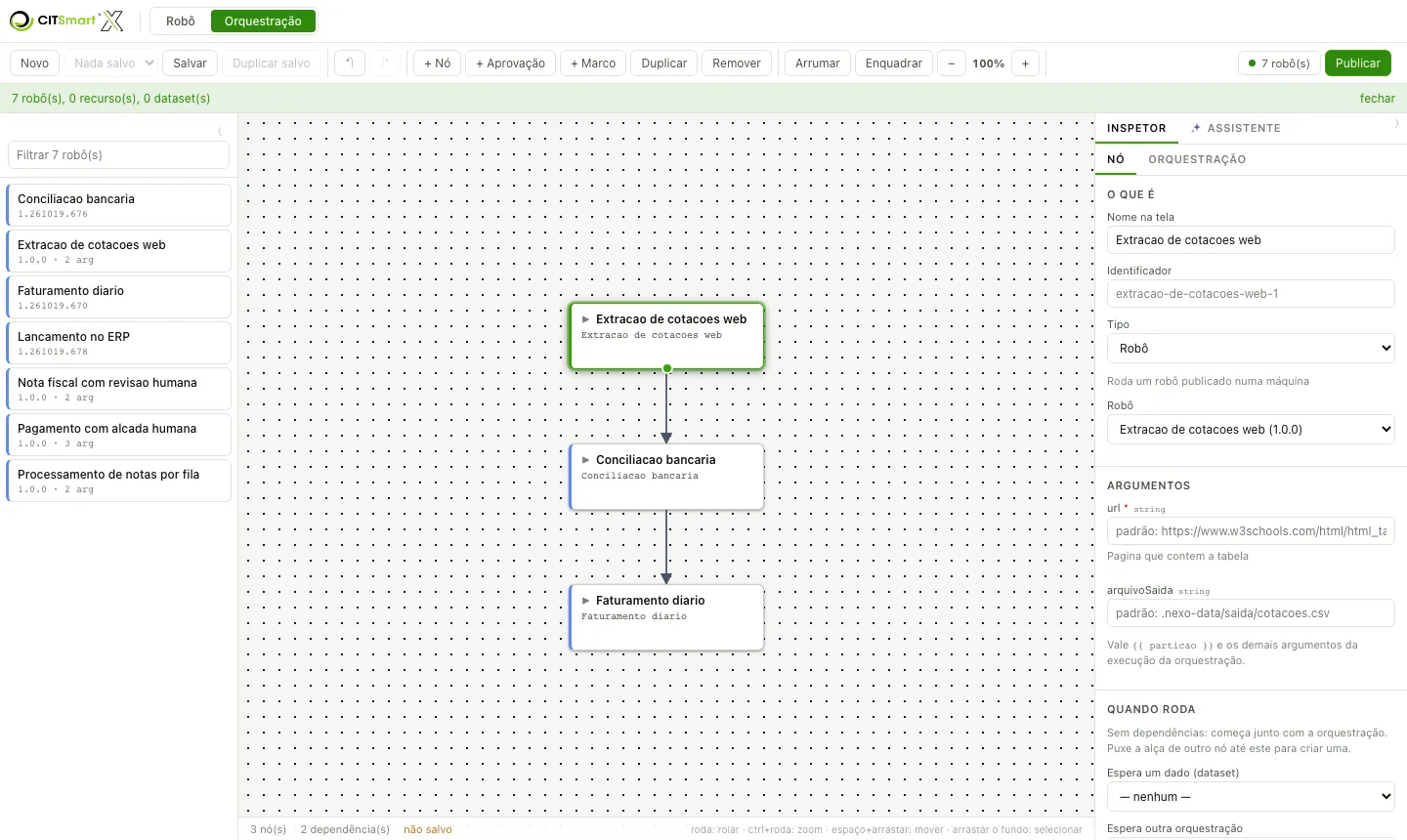
Task: Select the Nó sub-tab
Action: (x=1116, y=159)
